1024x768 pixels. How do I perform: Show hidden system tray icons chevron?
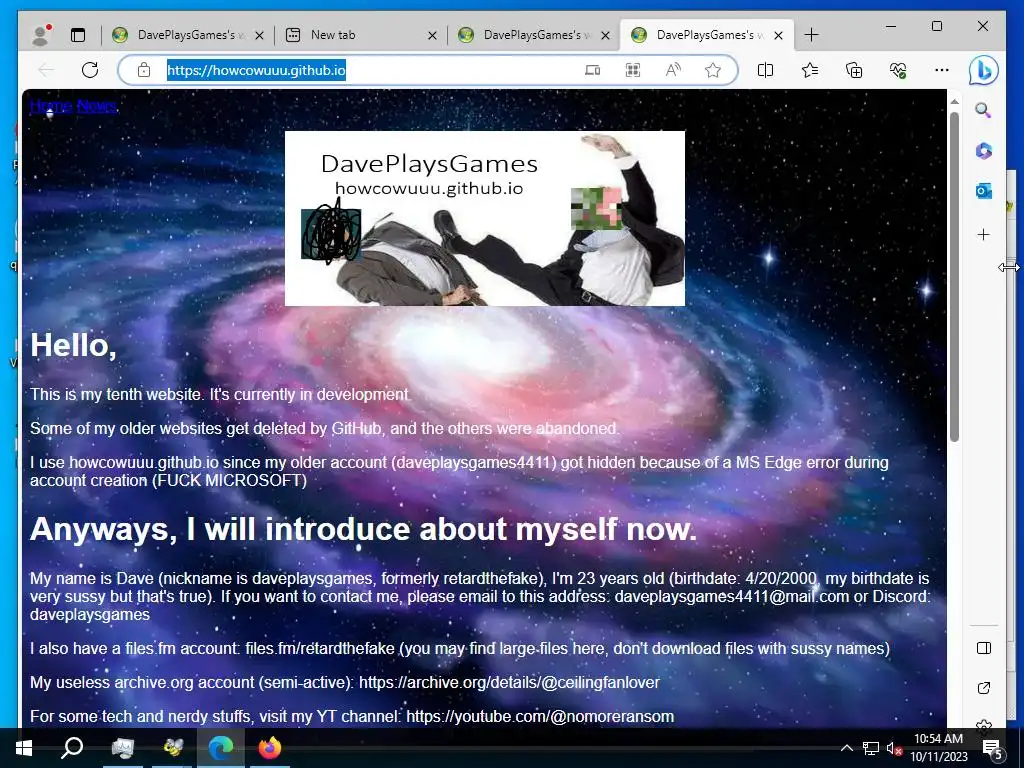point(846,748)
